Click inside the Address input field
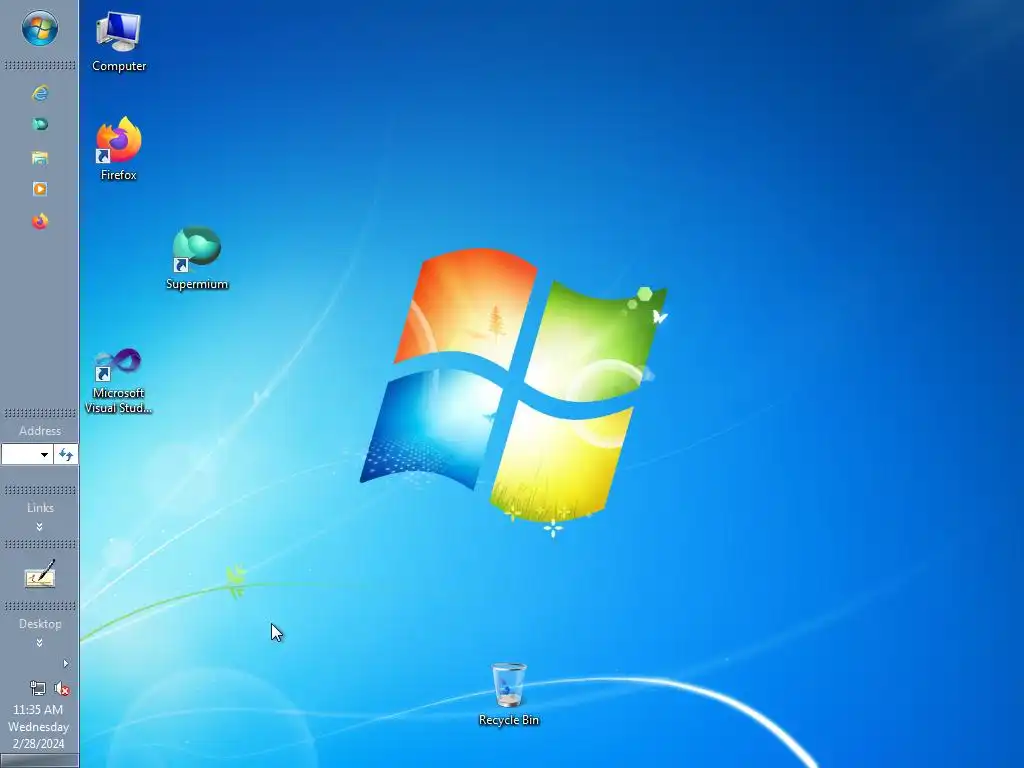Screen dimensions: 1024x768 tap(20, 455)
